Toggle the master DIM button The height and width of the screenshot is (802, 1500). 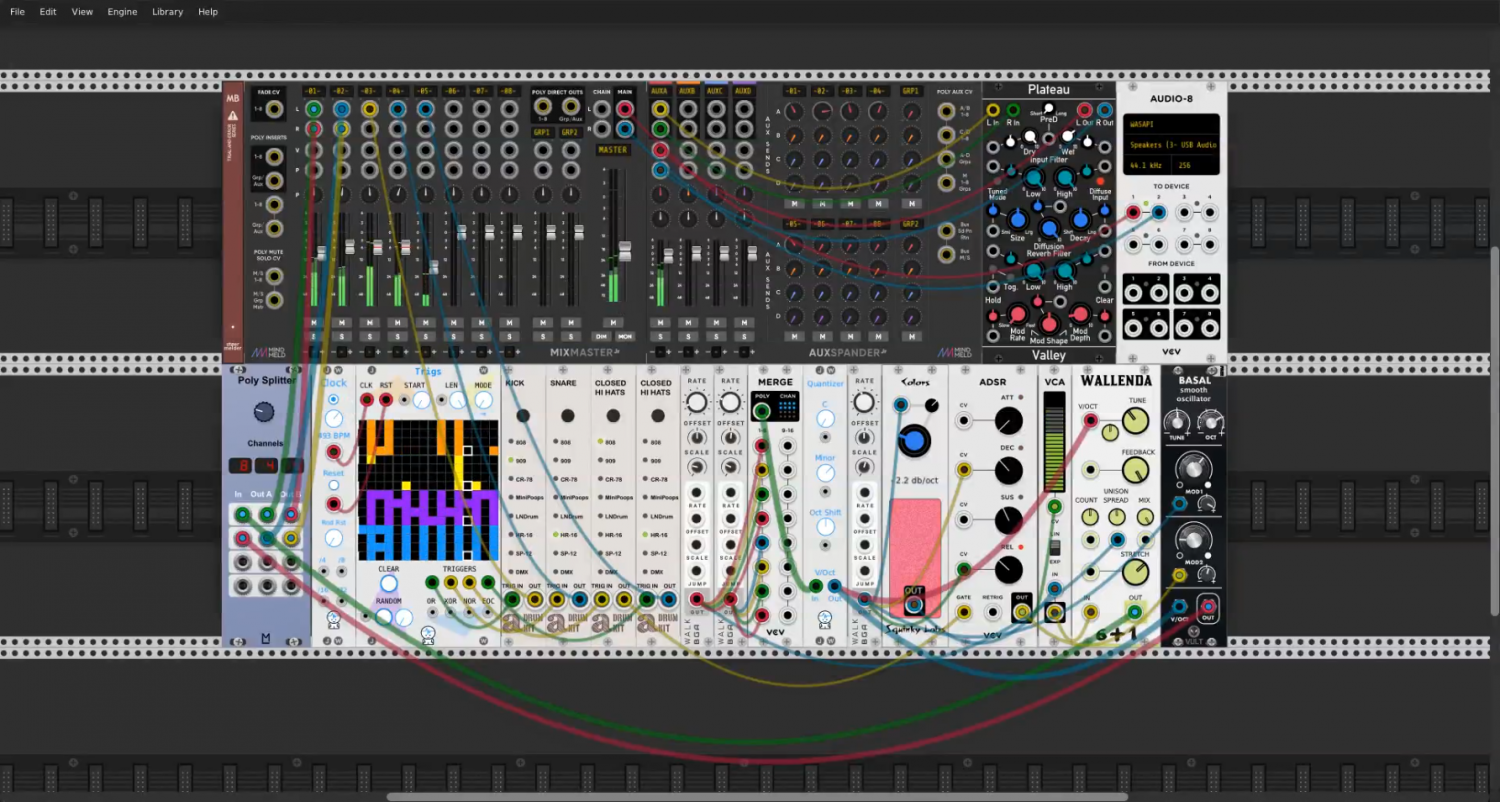[x=602, y=336]
